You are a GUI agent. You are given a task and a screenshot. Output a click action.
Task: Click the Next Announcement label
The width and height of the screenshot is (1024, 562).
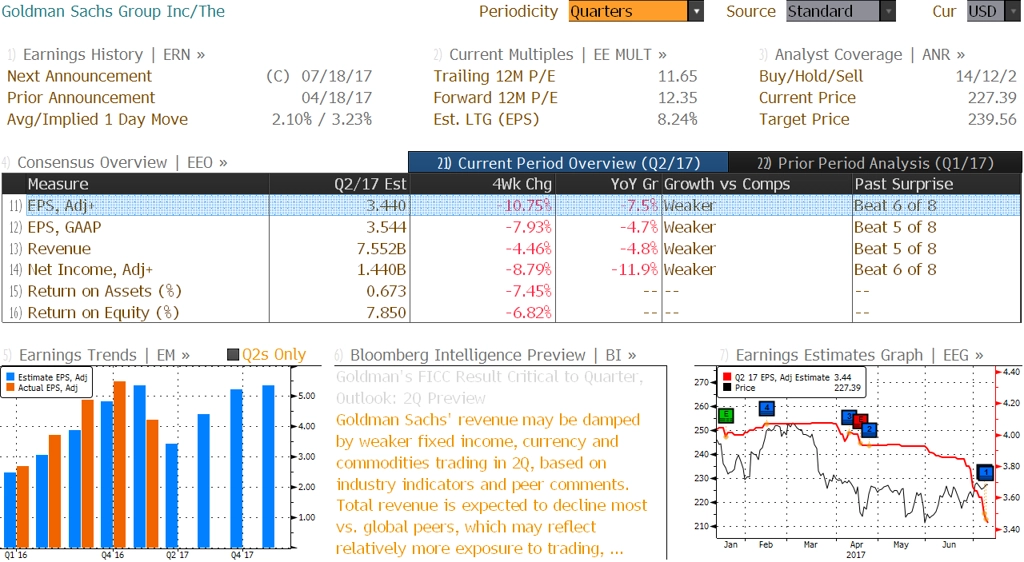click(x=79, y=76)
